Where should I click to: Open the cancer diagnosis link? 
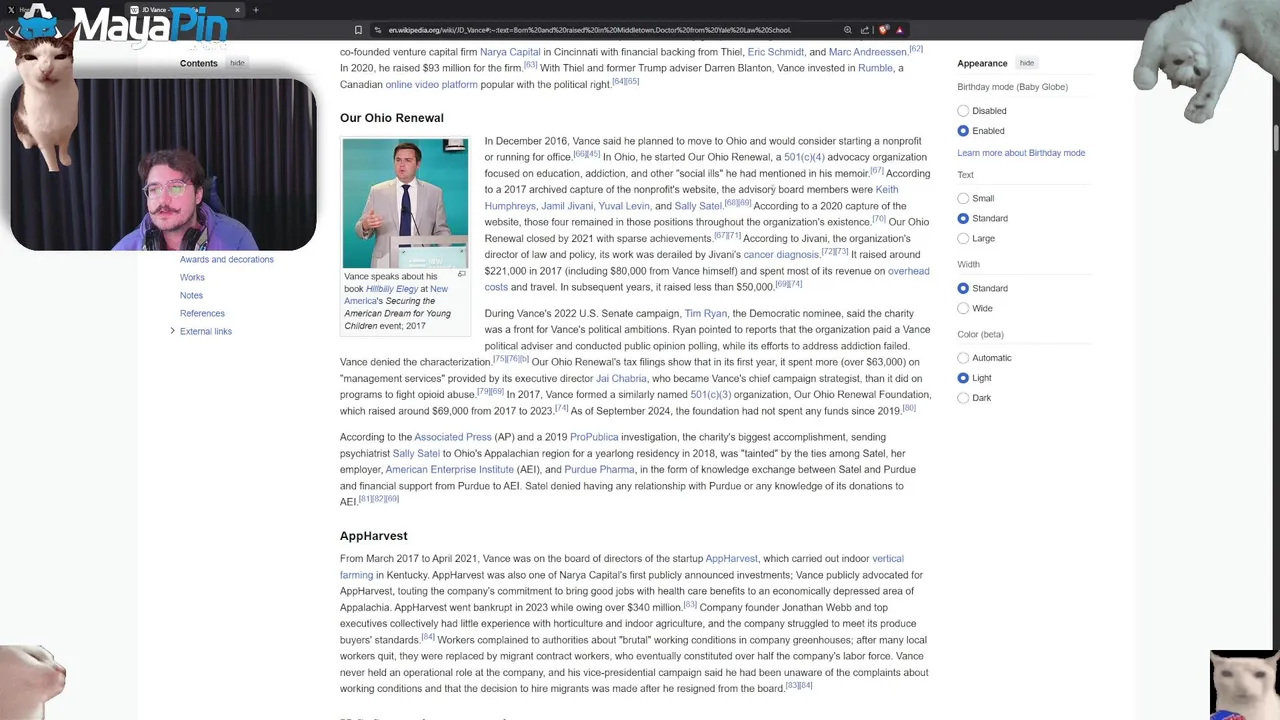(781, 255)
